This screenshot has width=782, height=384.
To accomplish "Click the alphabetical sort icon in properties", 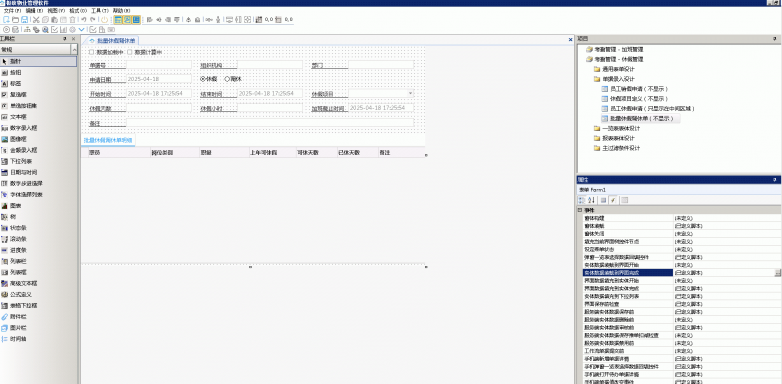I will pyautogui.click(x=592, y=200).
